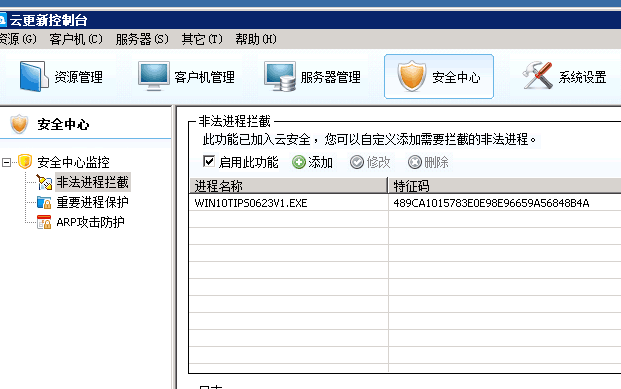Open the 帮助(H) menu
This screenshot has height=389, width=621.
[x=256, y=39]
